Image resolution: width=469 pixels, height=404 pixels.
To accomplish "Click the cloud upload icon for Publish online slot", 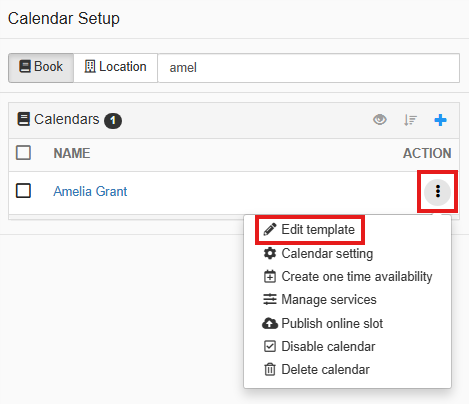I will [270, 323].
